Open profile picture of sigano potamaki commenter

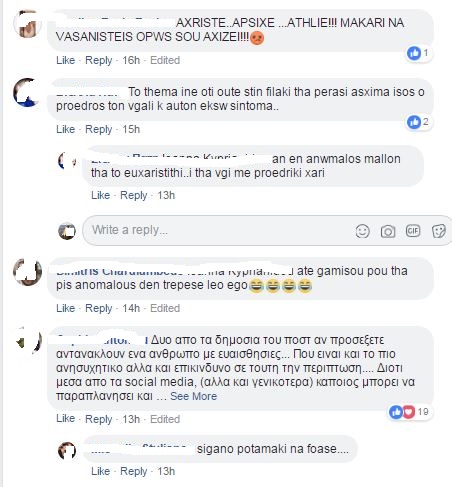(x=67, y=451)
